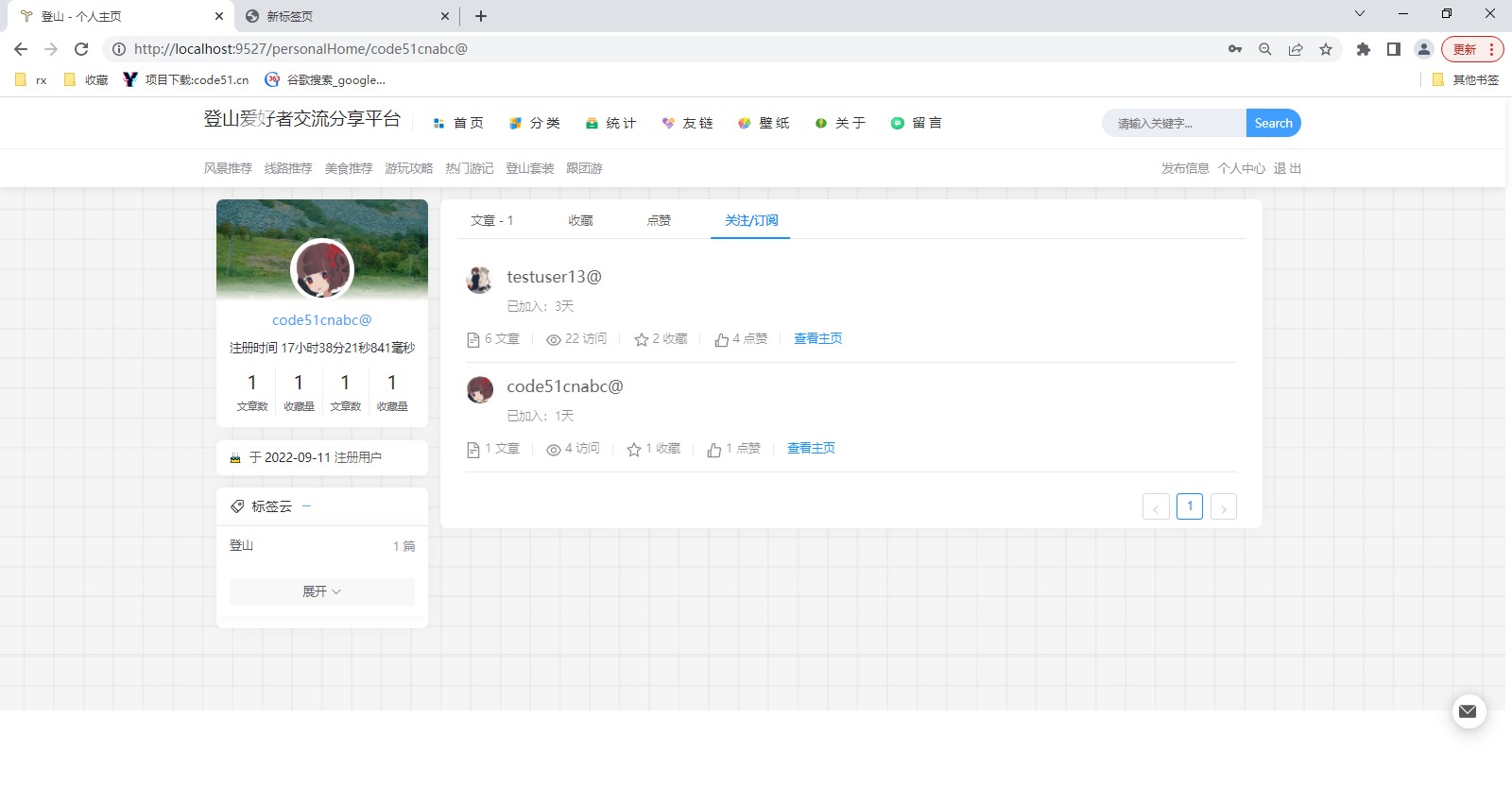
Task: Open the 游玩攻略 category link
Action: coord(408,168)
